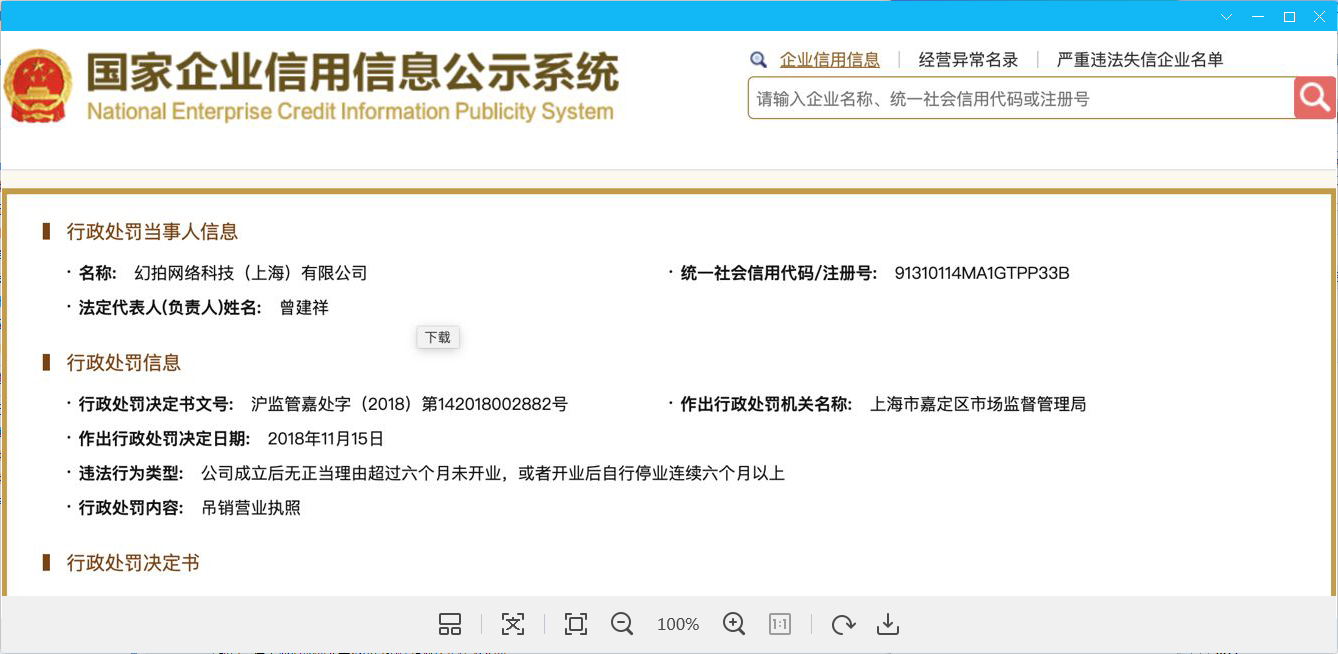
Task: Click the violation type description text
Action: coord(493,473)
